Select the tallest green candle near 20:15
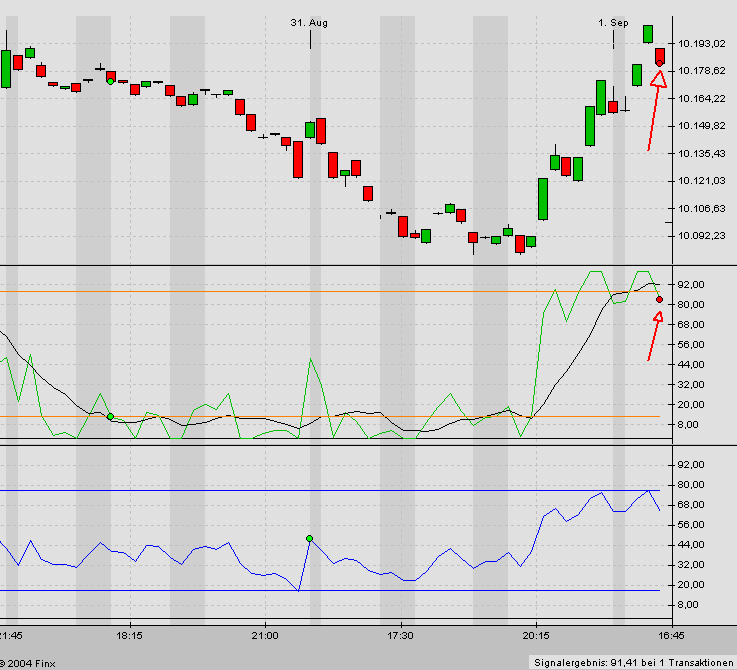 543,199
